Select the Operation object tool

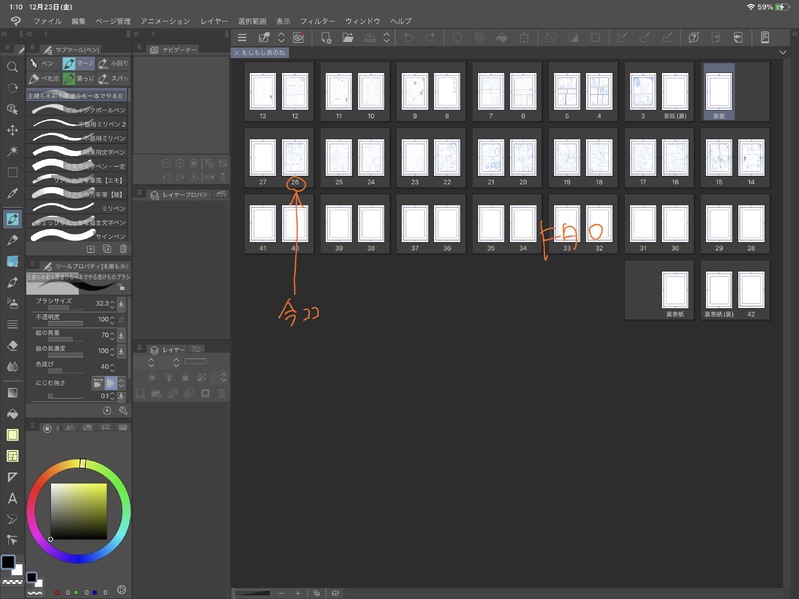12,109
